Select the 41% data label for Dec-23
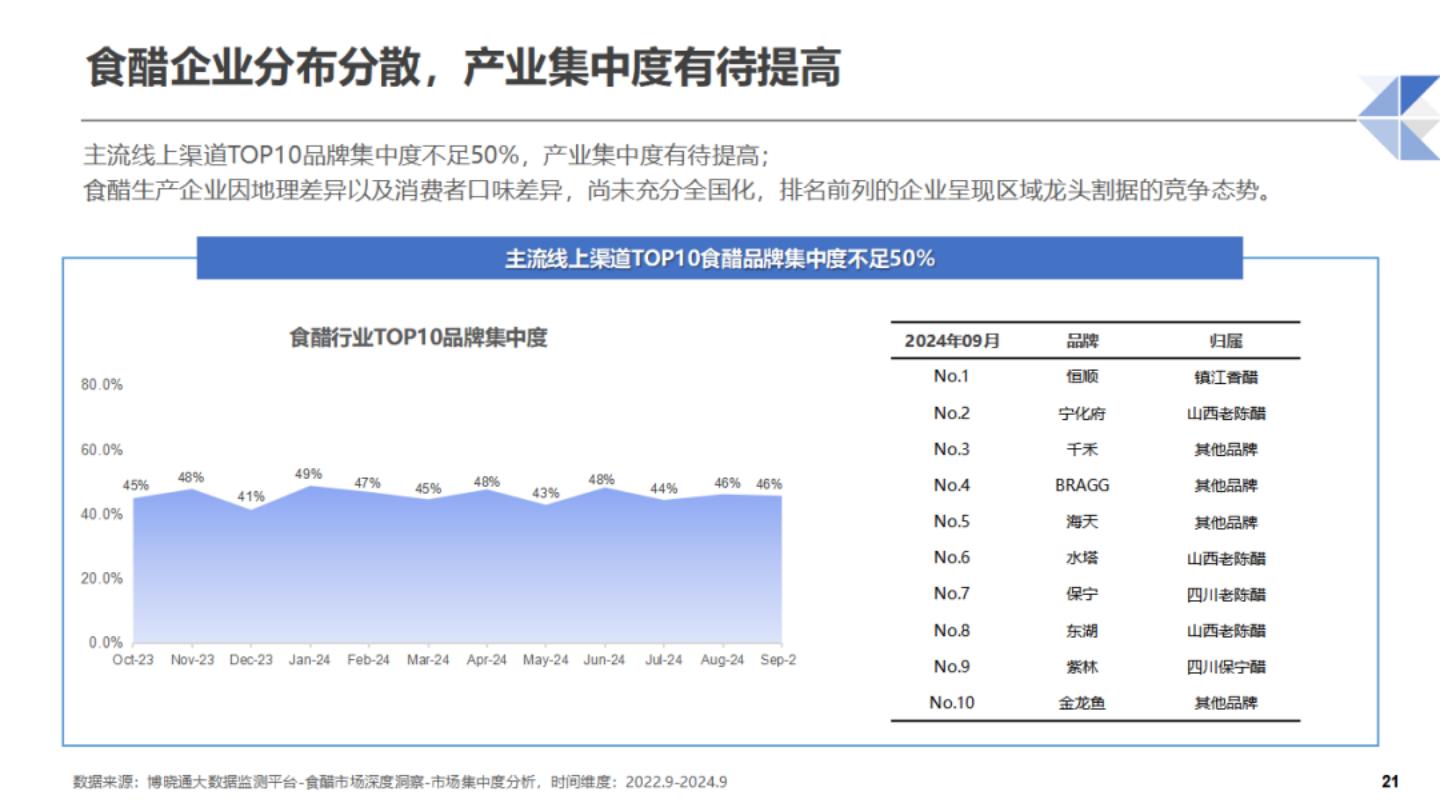The width and height of the screenshot is (1440, 810). [x=251, y=496]
